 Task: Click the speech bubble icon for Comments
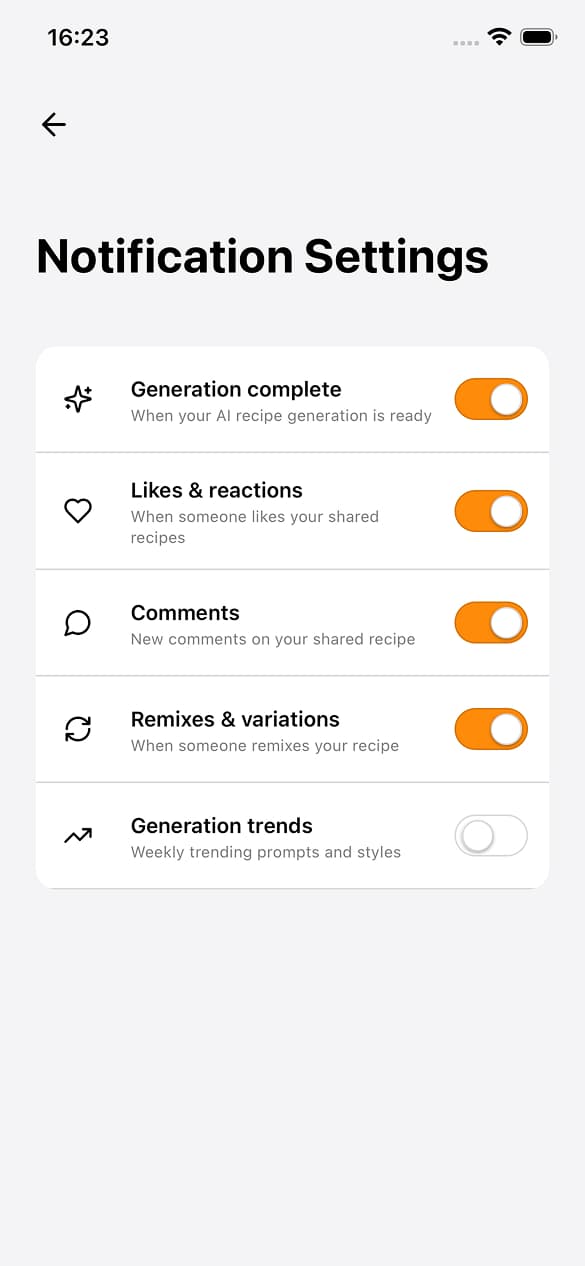[x=77, y=622]
